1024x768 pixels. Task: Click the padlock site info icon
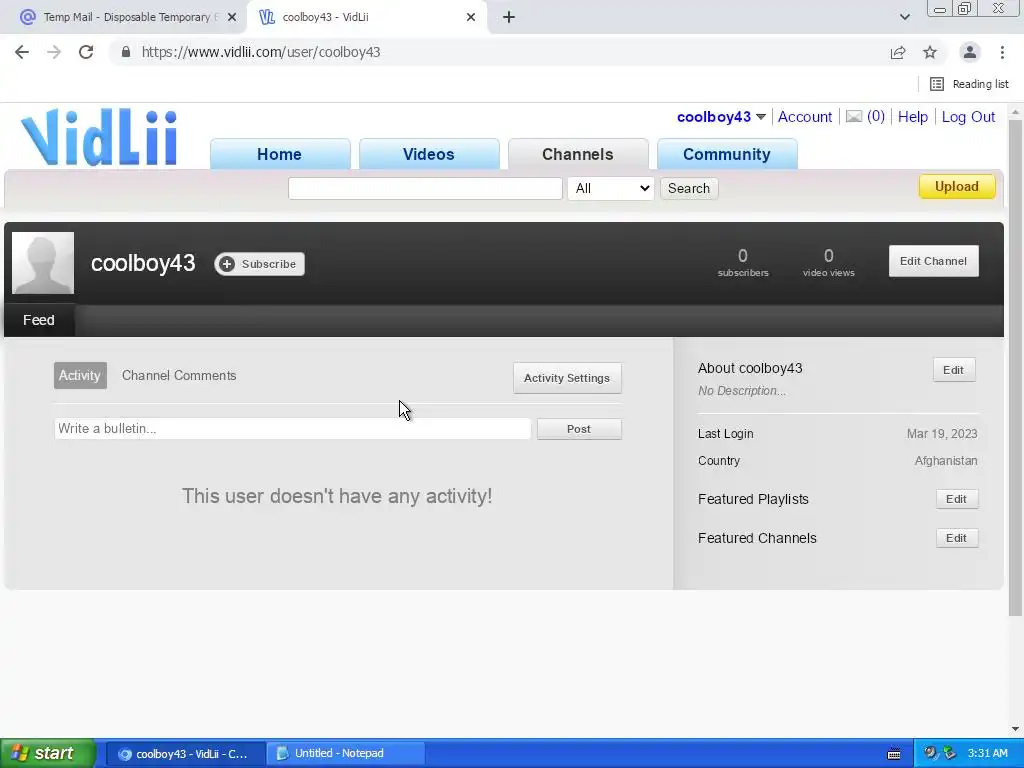(x=126, y=52)
